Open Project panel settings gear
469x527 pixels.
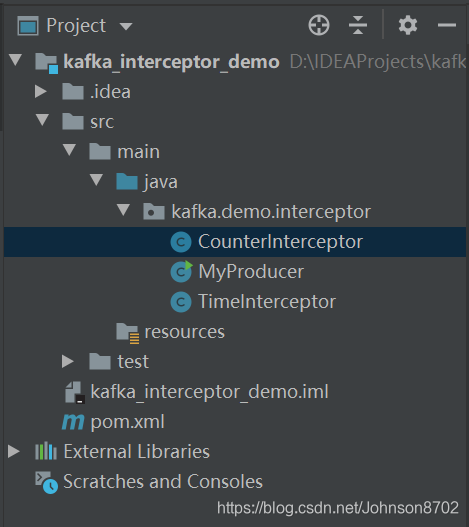tap(408, 25)
